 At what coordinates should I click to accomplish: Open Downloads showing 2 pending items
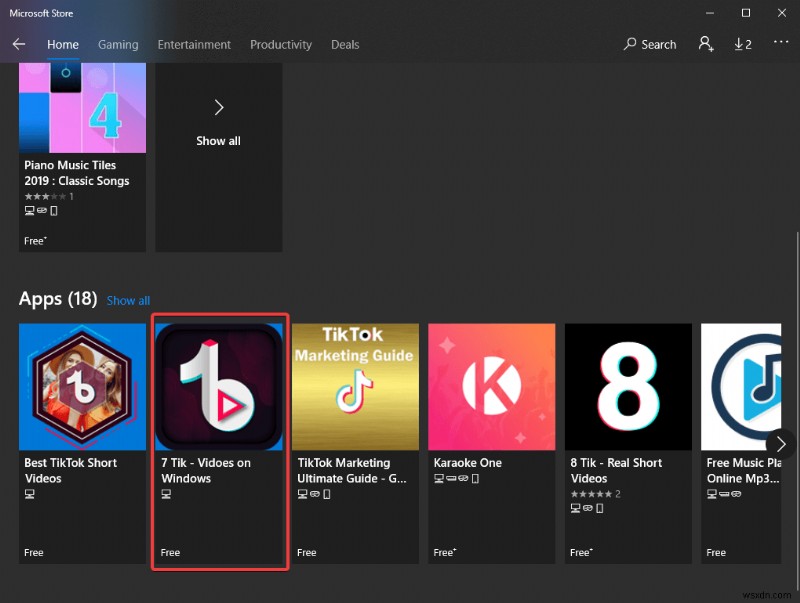[742, 44]
